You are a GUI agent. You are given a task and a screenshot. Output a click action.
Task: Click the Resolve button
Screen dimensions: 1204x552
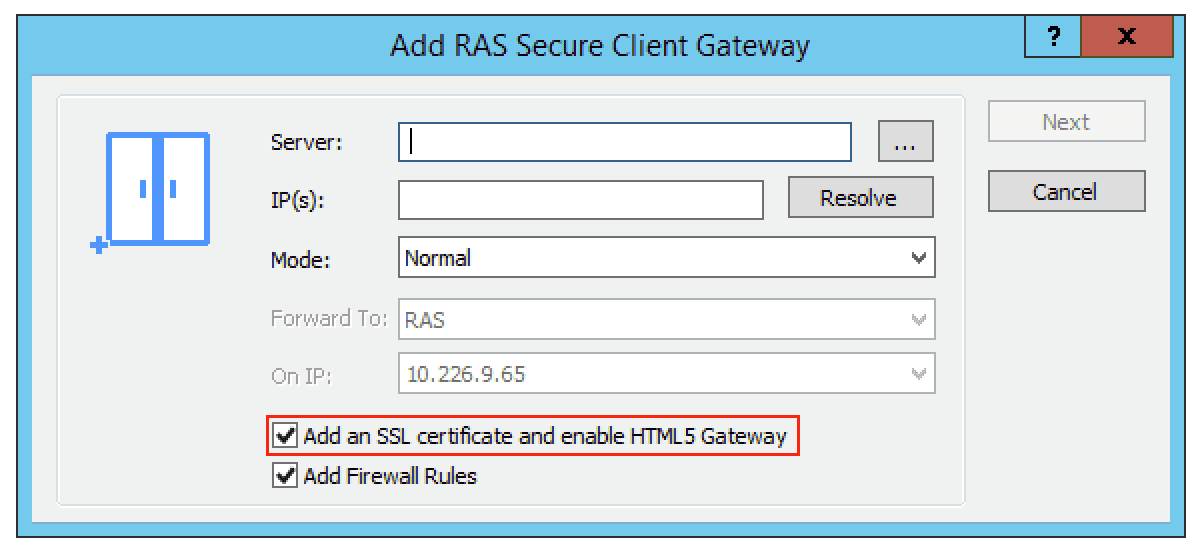coord(861,198)
